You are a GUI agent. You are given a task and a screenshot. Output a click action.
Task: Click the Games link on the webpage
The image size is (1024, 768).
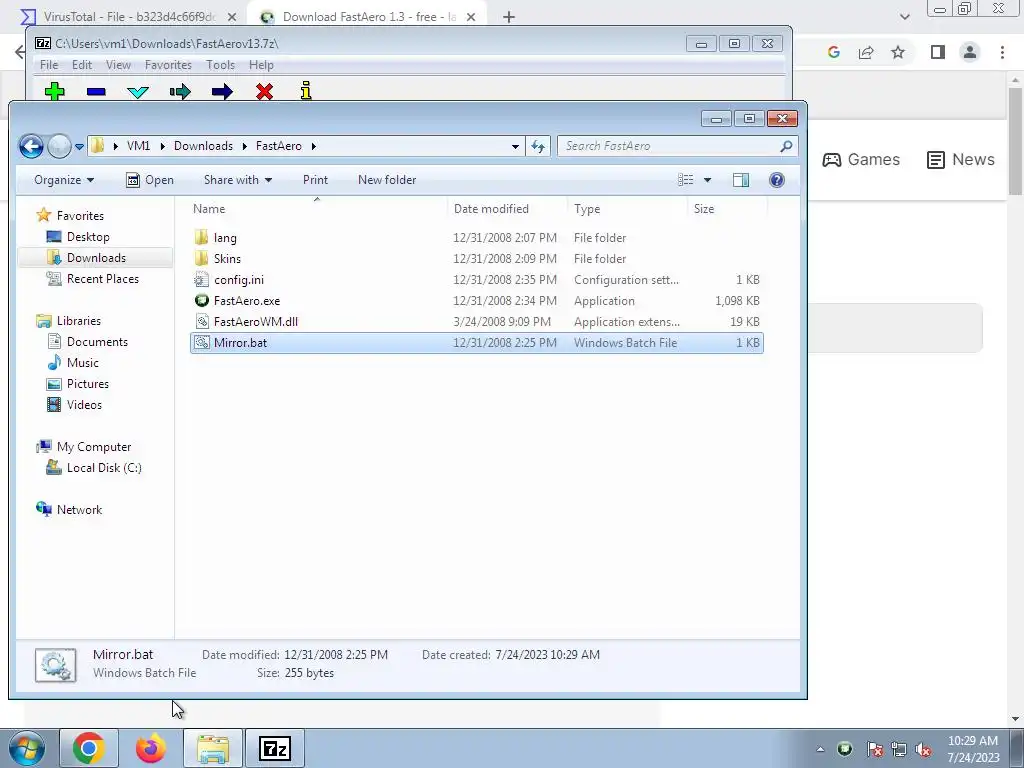click(x=861, y=159)
